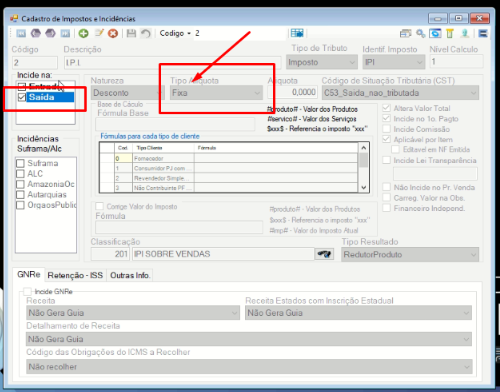The height and width of the screenshot is (392, 500).
Task: Click the dark panel icon at toolbar end
Action: [483, 33]
